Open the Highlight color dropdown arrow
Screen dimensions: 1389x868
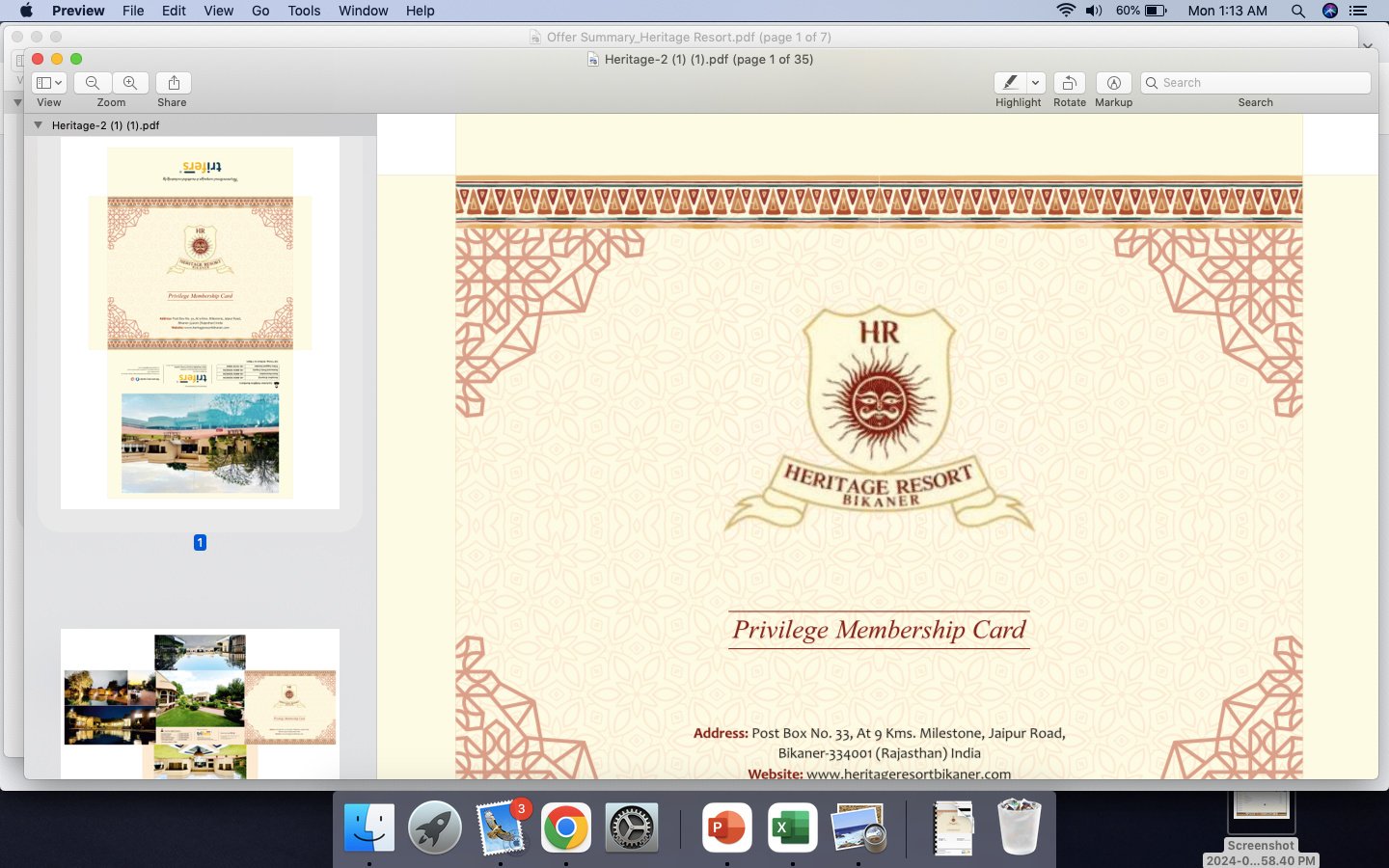[x=1036, y=83]
